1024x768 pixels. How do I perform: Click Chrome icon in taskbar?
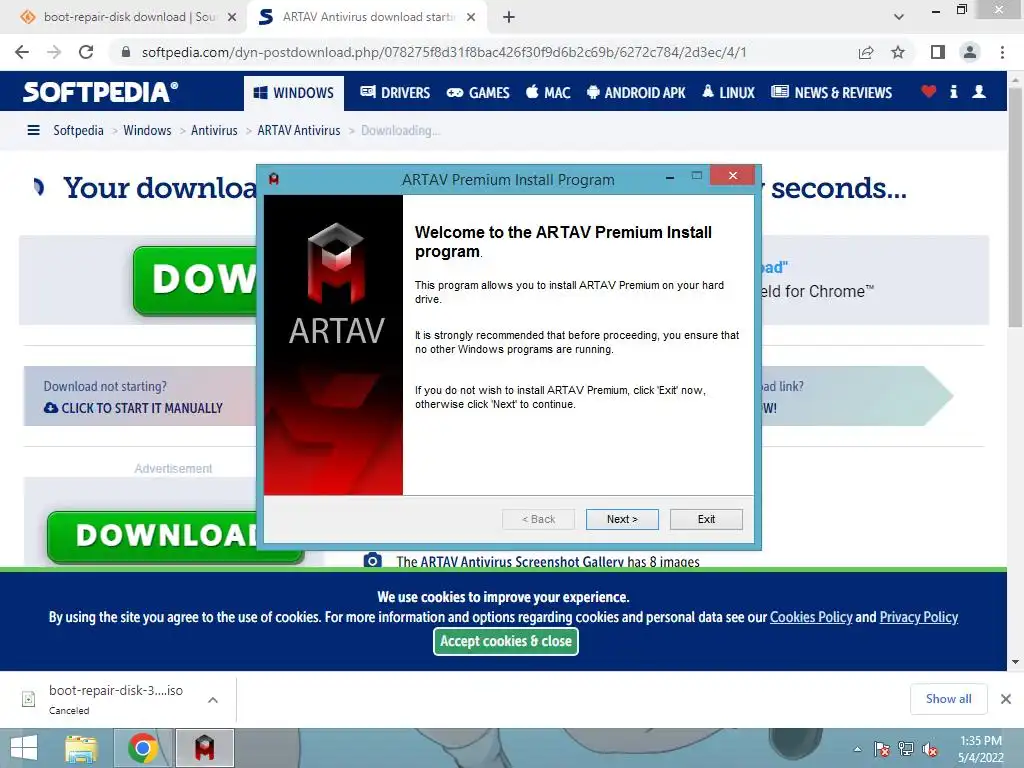tap(143, 748)
